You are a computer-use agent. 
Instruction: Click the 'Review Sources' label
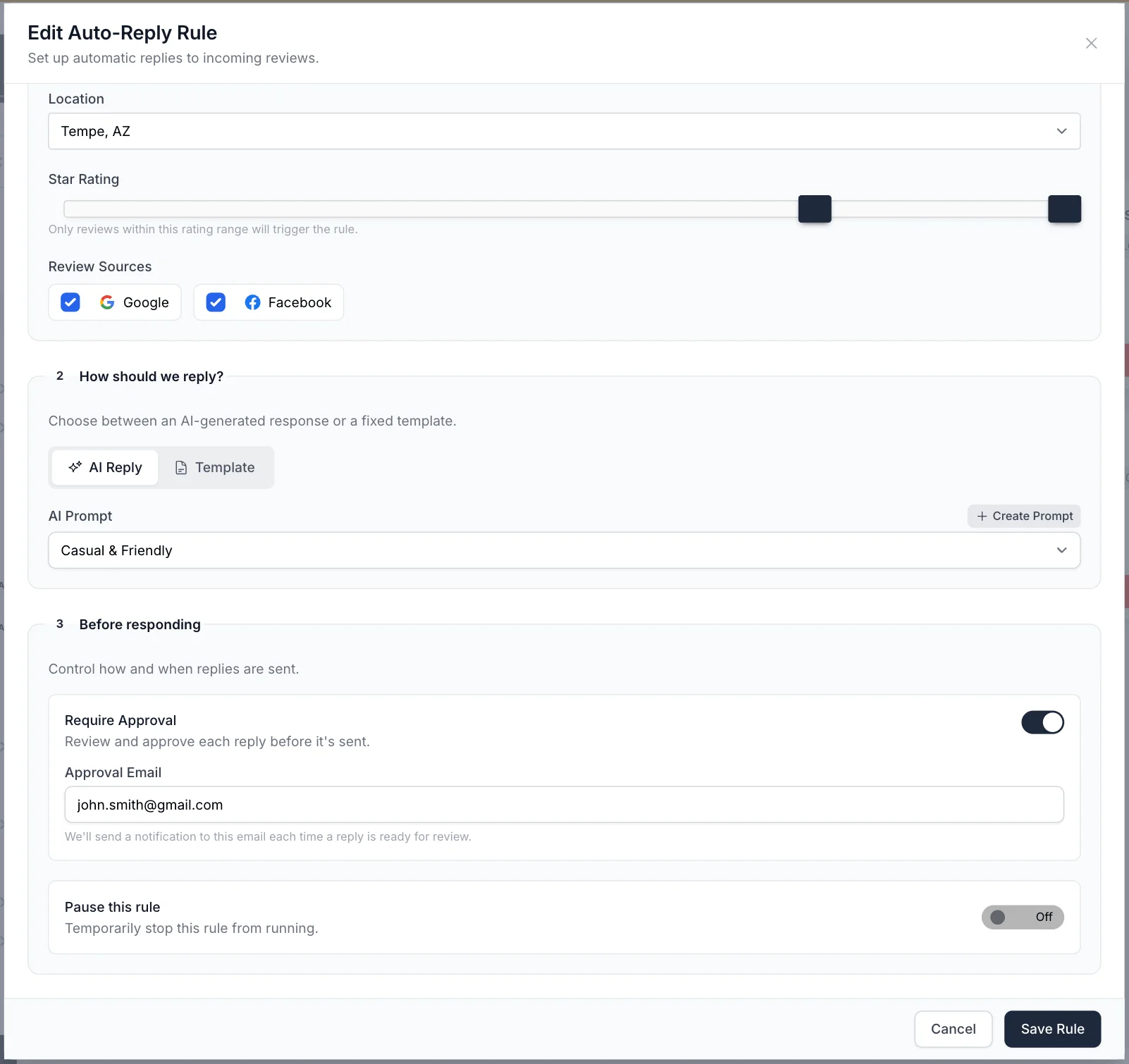[100, 266]
